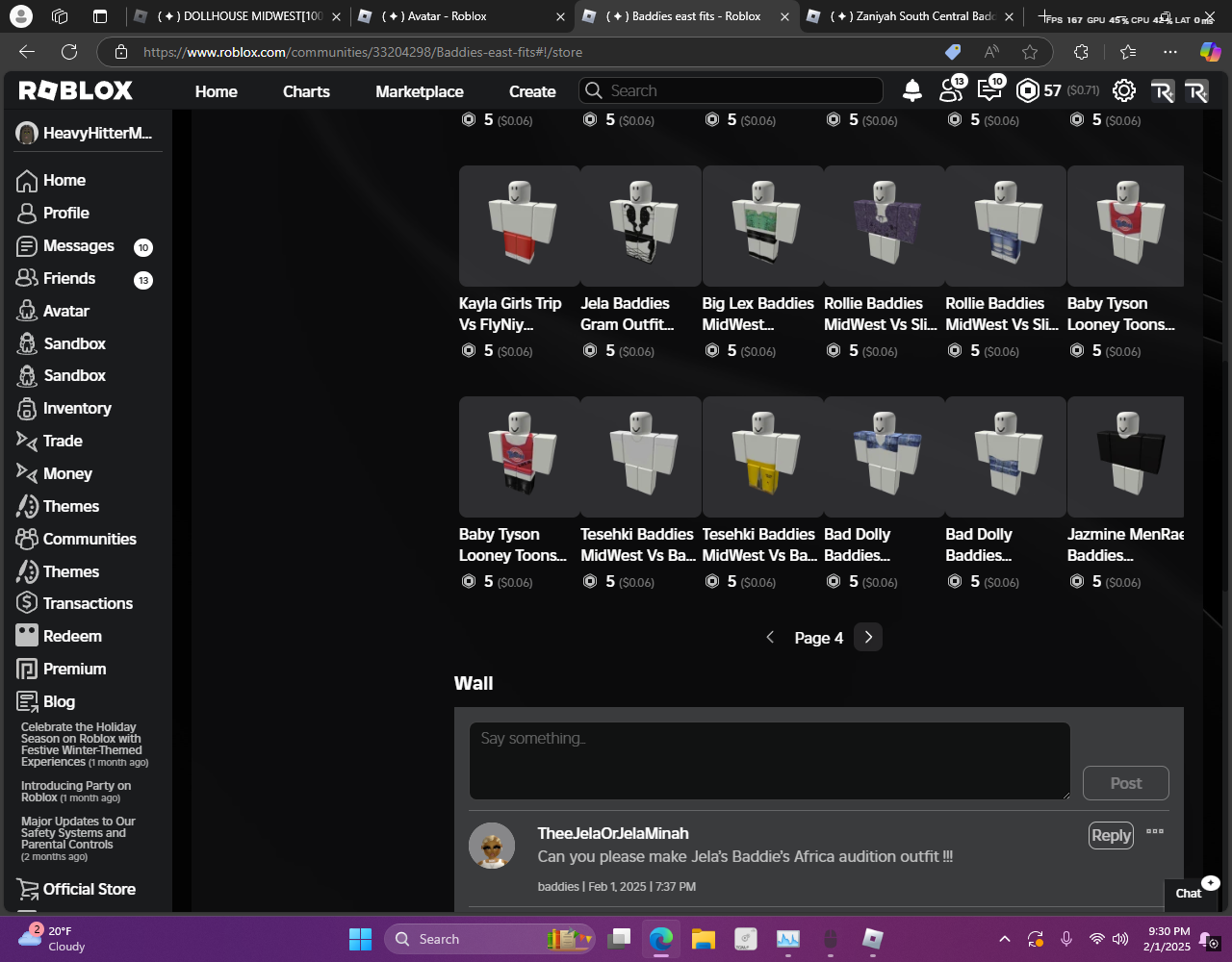Open the volume control in system tray
The width and height of the screenshot is (1232, 962).
click(1120, 939)
